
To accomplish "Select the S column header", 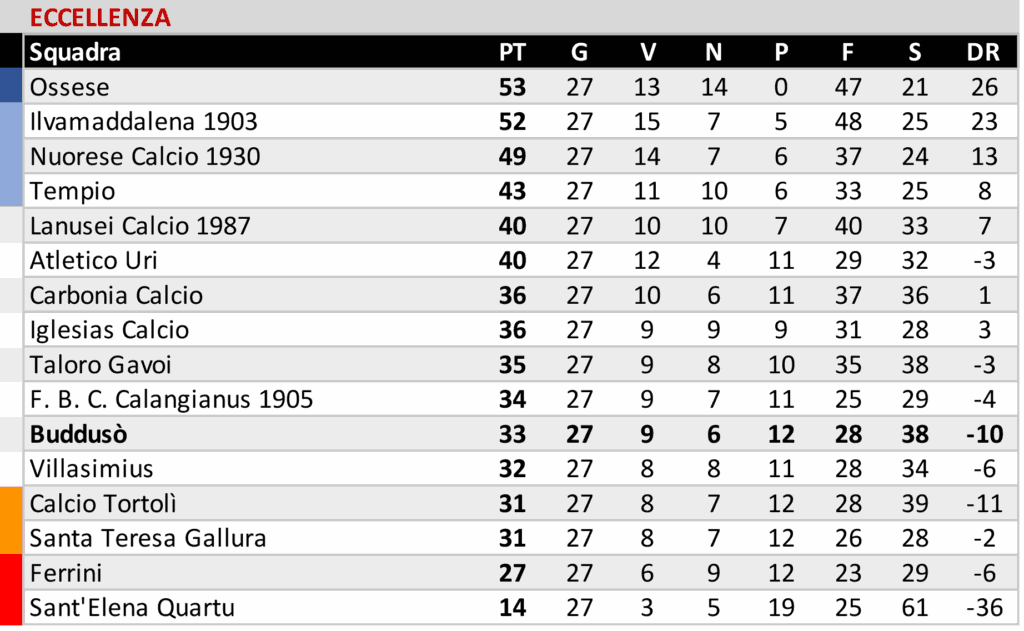I will pos(915,53).
